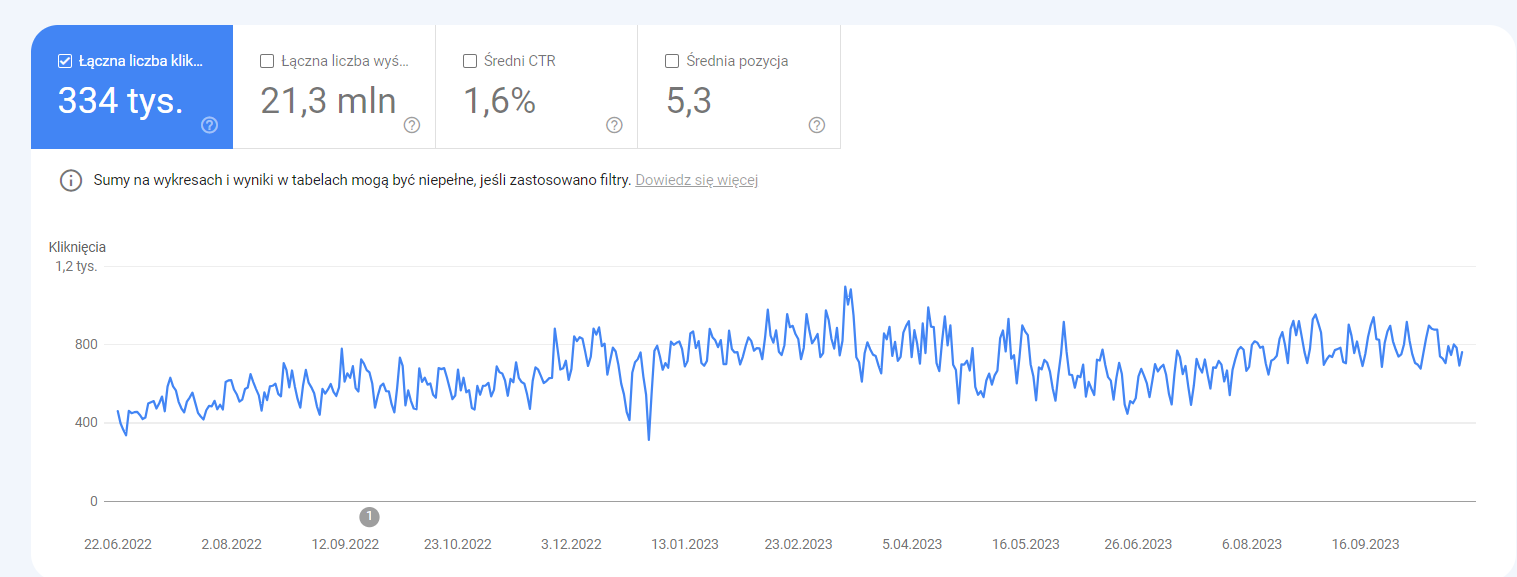Click the Kliknięcia axis title
The image size is (1517, 577).
[x=78, y=247]
